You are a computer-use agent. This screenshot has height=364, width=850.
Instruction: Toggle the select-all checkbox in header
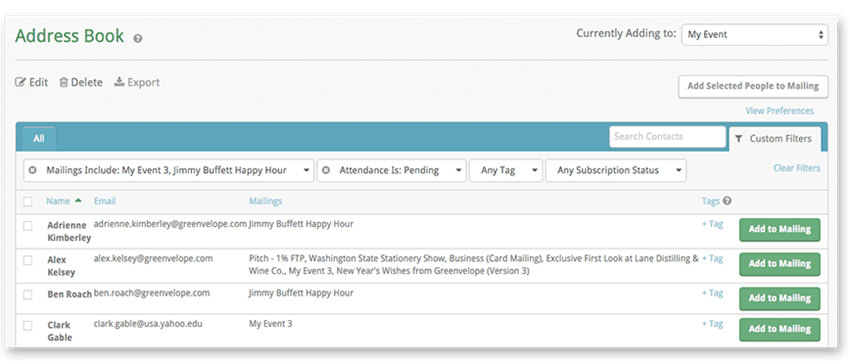pos(28,202)
